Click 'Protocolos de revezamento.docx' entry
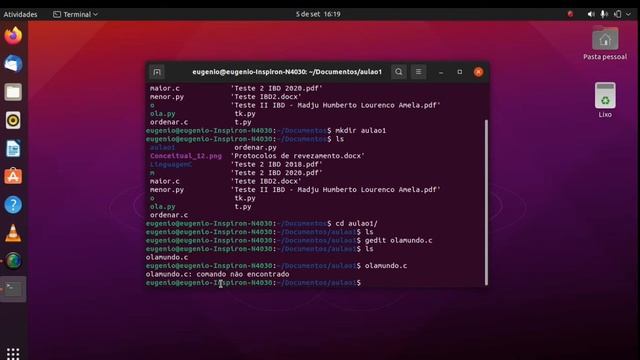Screen dimensions: 640x360 [298, 156]
